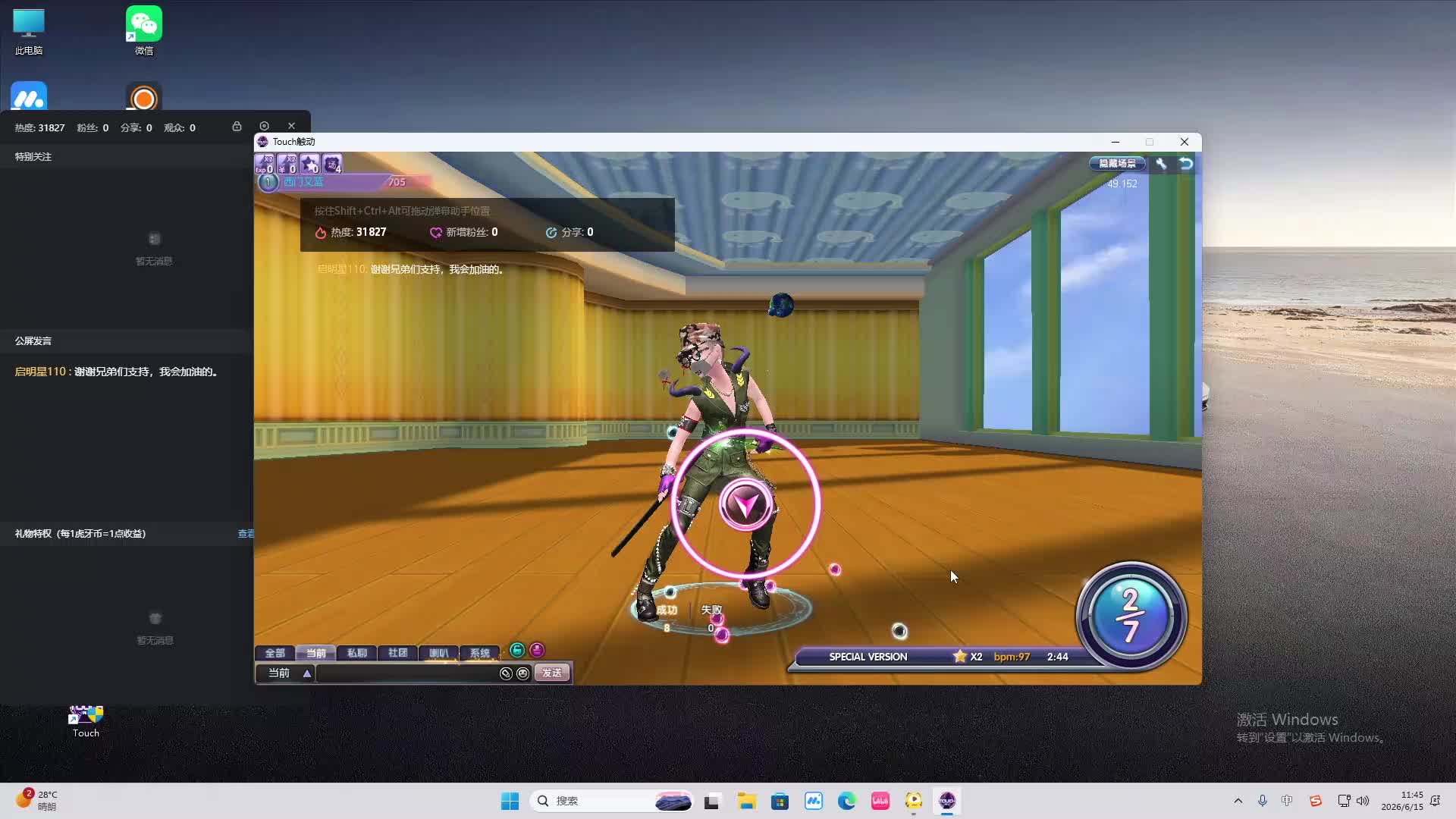
Task: Open Microsoft Store from the taskbar
Action: pos(780,801)
